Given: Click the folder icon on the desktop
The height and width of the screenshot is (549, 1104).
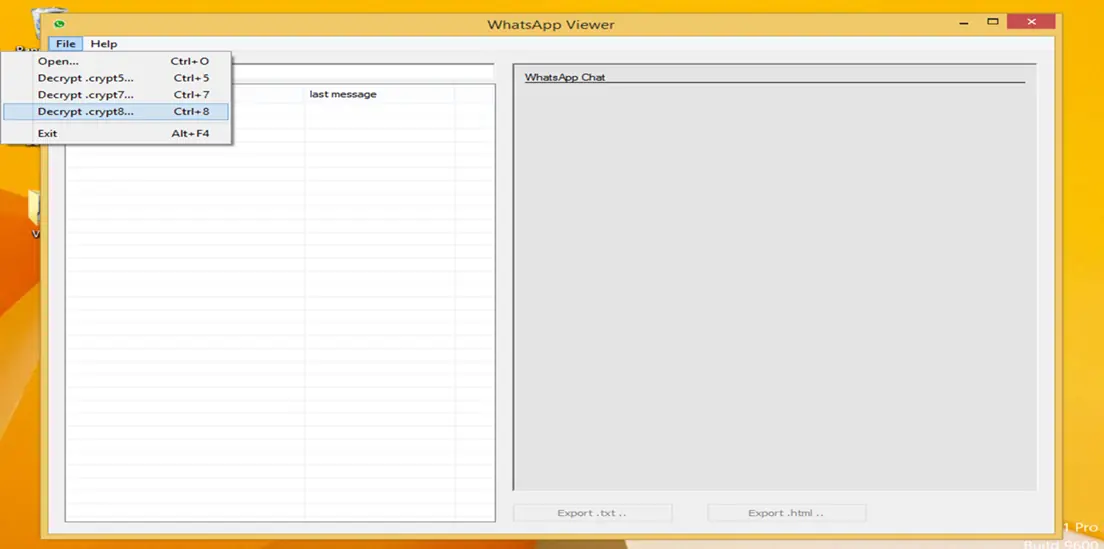Looking at the screenshot, I should (33, 208).
